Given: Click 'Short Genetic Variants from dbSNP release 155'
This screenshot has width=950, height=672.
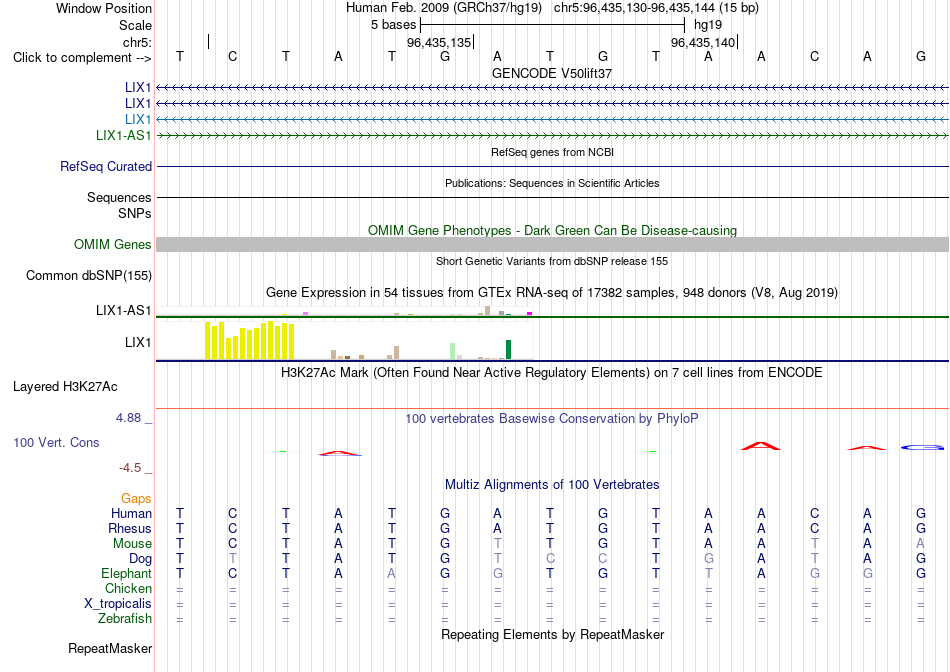Looking at the screenshot, I should [x=552, y=261].
